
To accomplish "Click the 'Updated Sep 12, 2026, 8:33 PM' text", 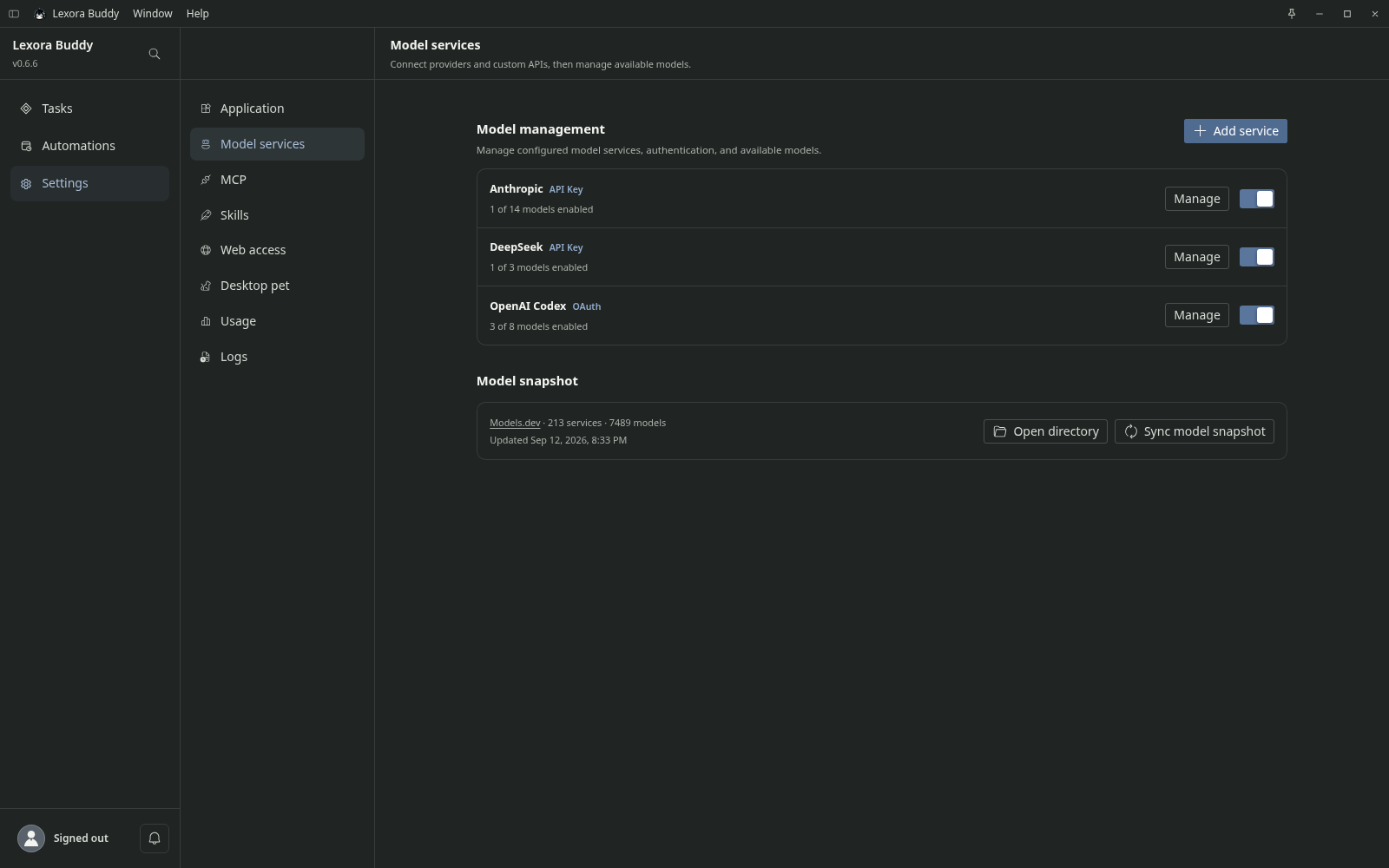I will (558, 440).
